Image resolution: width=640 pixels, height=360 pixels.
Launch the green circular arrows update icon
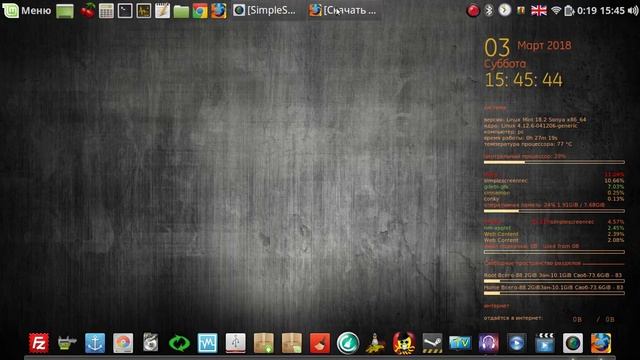pos(179,343)
